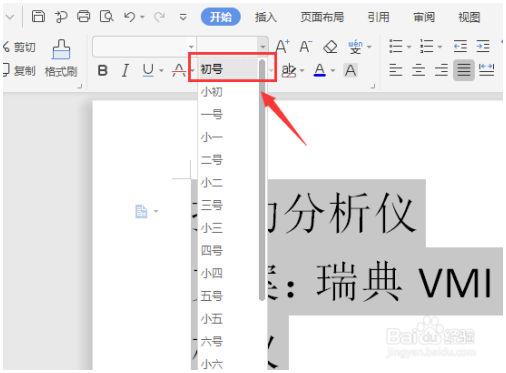
Task: Enable justified paragraph alignment
Action: tap(464, 70)
